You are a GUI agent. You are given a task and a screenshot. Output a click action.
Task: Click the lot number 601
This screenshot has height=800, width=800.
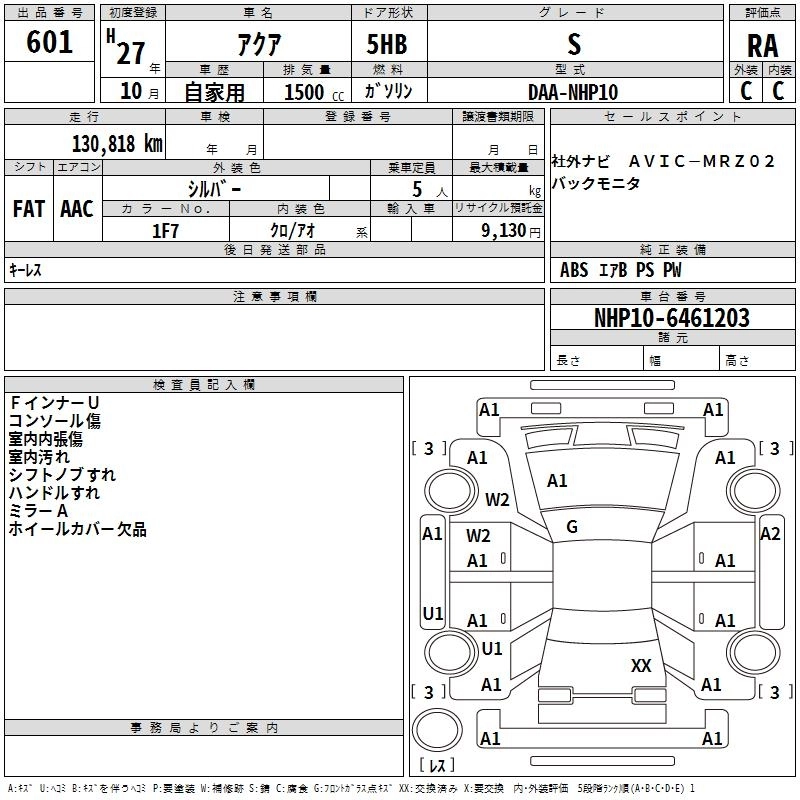50,42
